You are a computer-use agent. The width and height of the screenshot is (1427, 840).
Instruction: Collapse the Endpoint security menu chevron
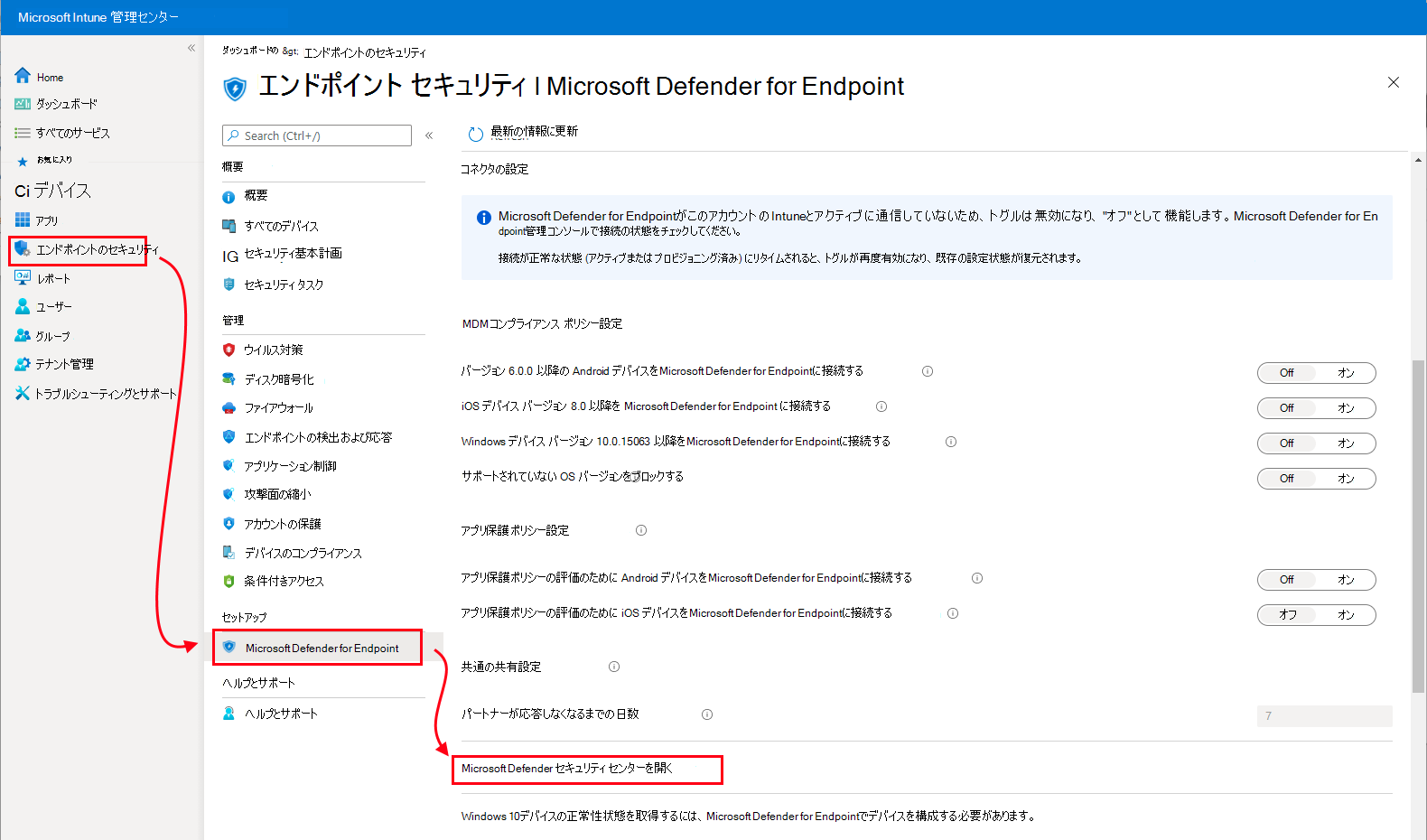coord(429,135)
